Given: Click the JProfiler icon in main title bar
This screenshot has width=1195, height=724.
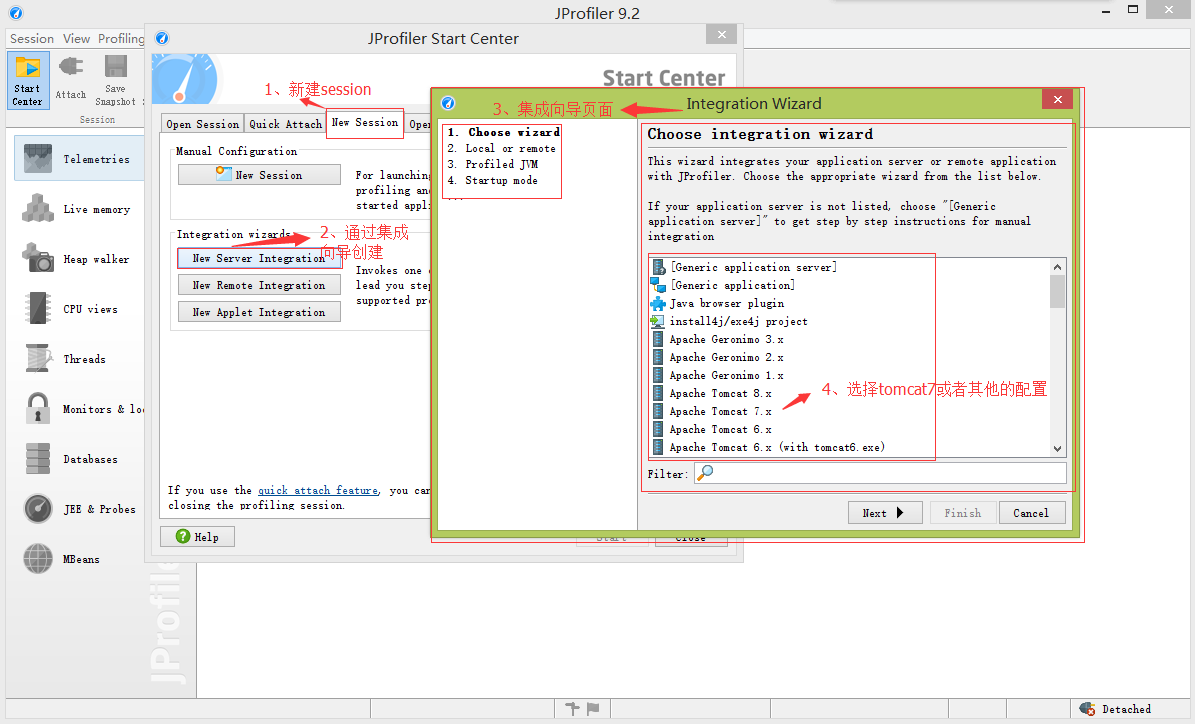Looking at the screenshot, I should pos(16,13).
